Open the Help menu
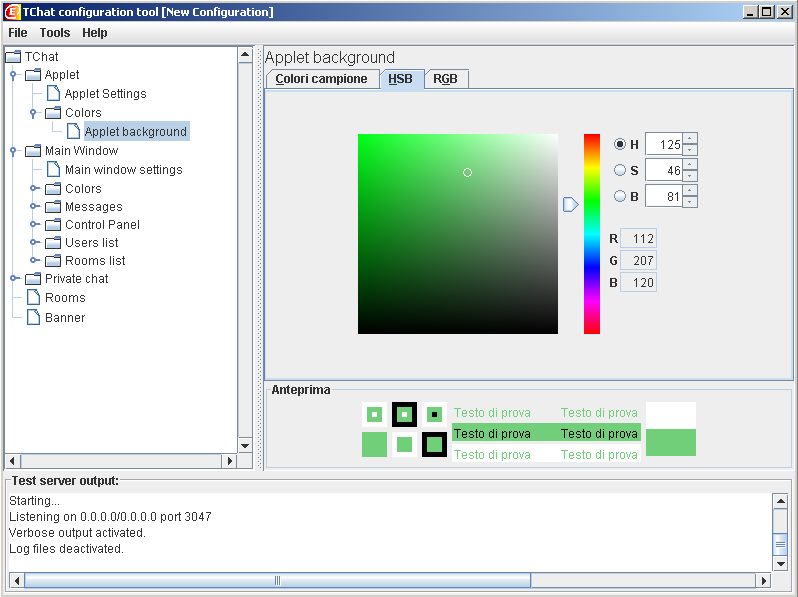This screenshot has height=597, width=798. click(x=95, y=33)
